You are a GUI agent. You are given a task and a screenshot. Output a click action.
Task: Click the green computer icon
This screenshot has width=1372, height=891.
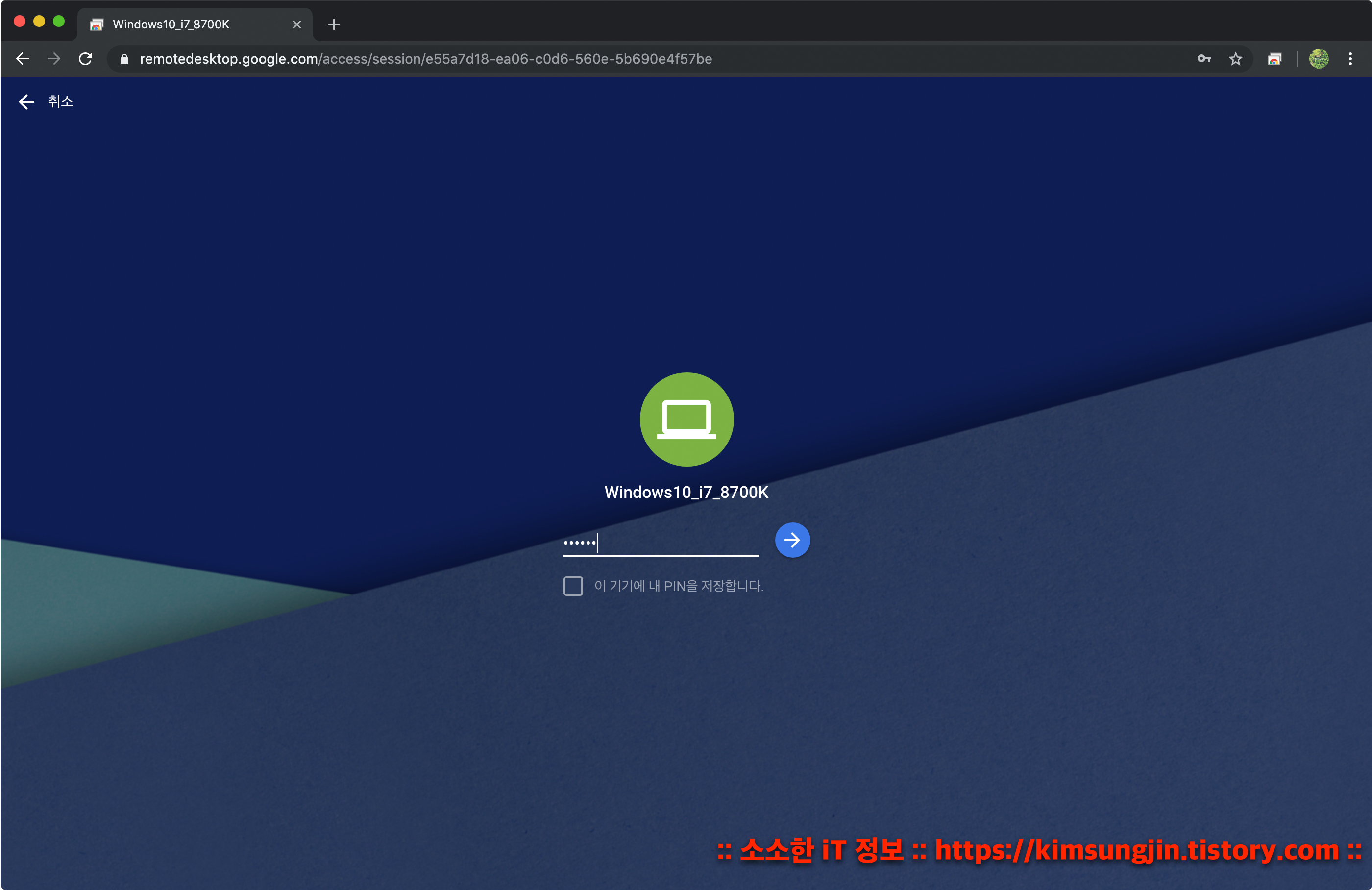tap(686, 419)
